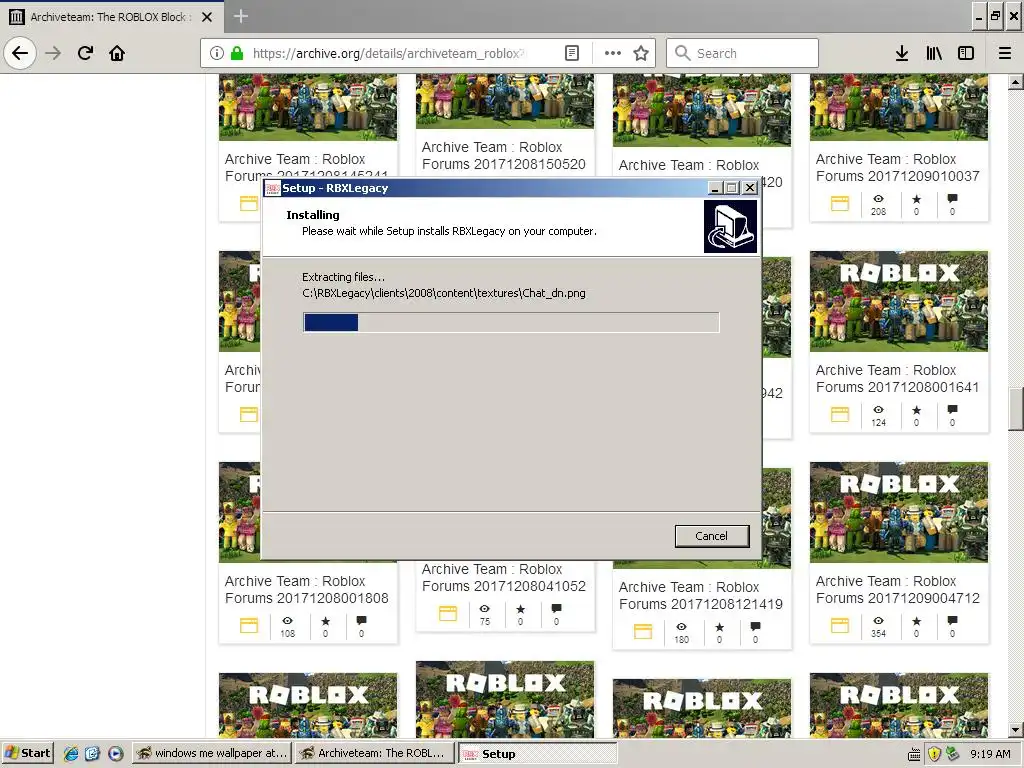Go to the browser home page
This screenshot has width=1024, height=768.
[x=117, y=53]
